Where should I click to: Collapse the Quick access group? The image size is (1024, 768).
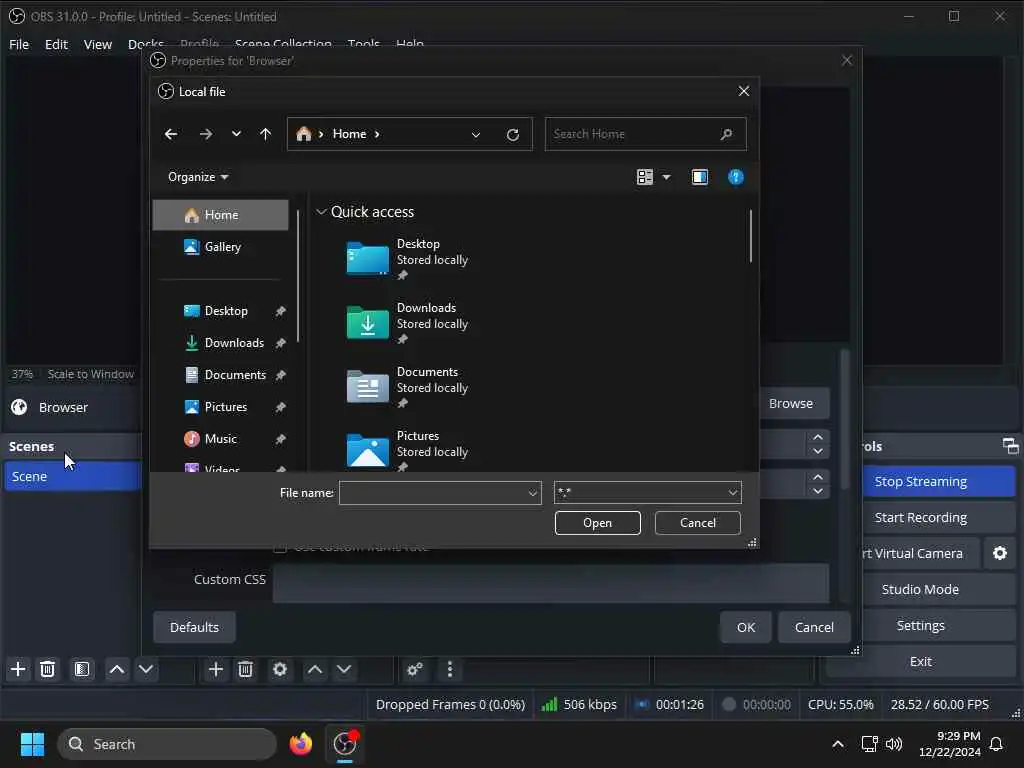(321, 212)
